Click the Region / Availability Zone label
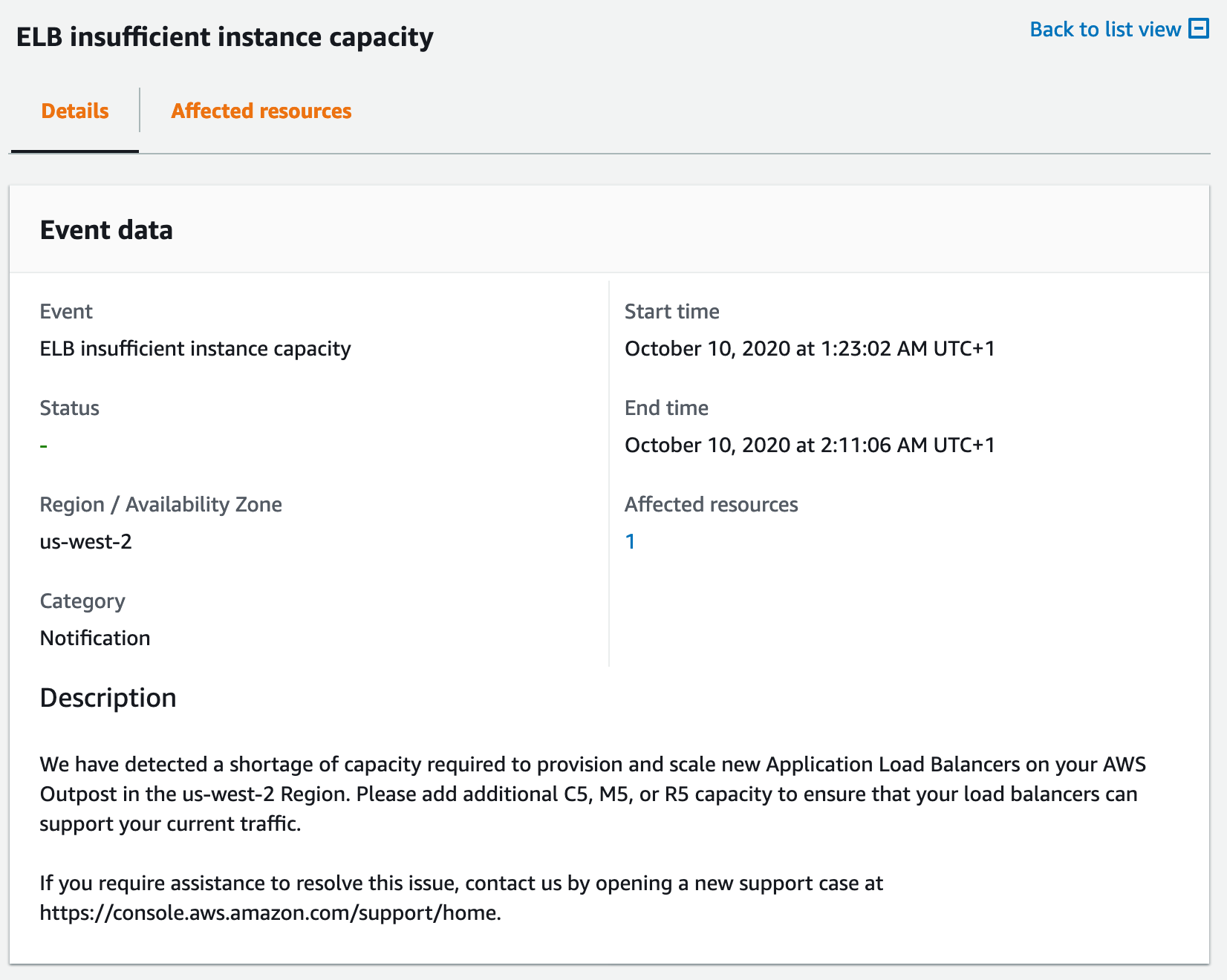This screenshot has height=980, width=1227. (161, 504)
